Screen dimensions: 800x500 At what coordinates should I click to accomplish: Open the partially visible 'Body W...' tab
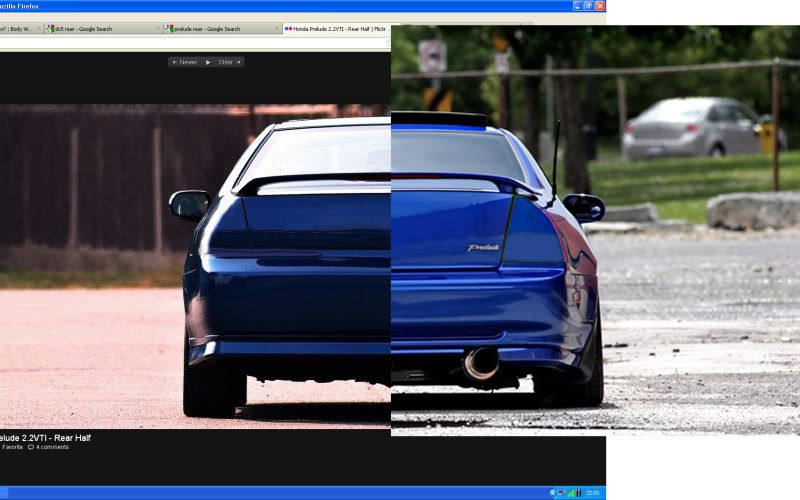[20, 29]
